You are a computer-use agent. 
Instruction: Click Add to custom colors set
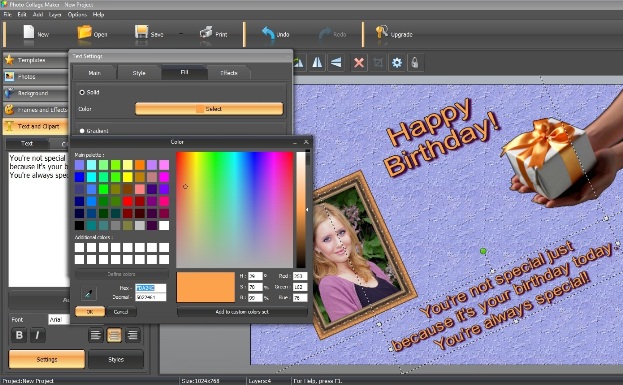242,312
